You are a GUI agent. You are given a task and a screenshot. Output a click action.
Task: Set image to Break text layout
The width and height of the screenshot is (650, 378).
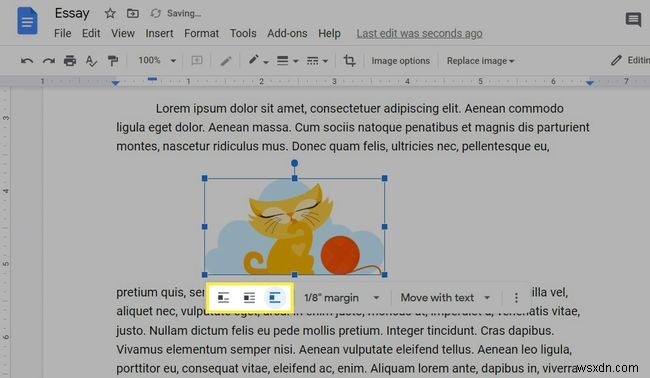click(x=275, y=298)
